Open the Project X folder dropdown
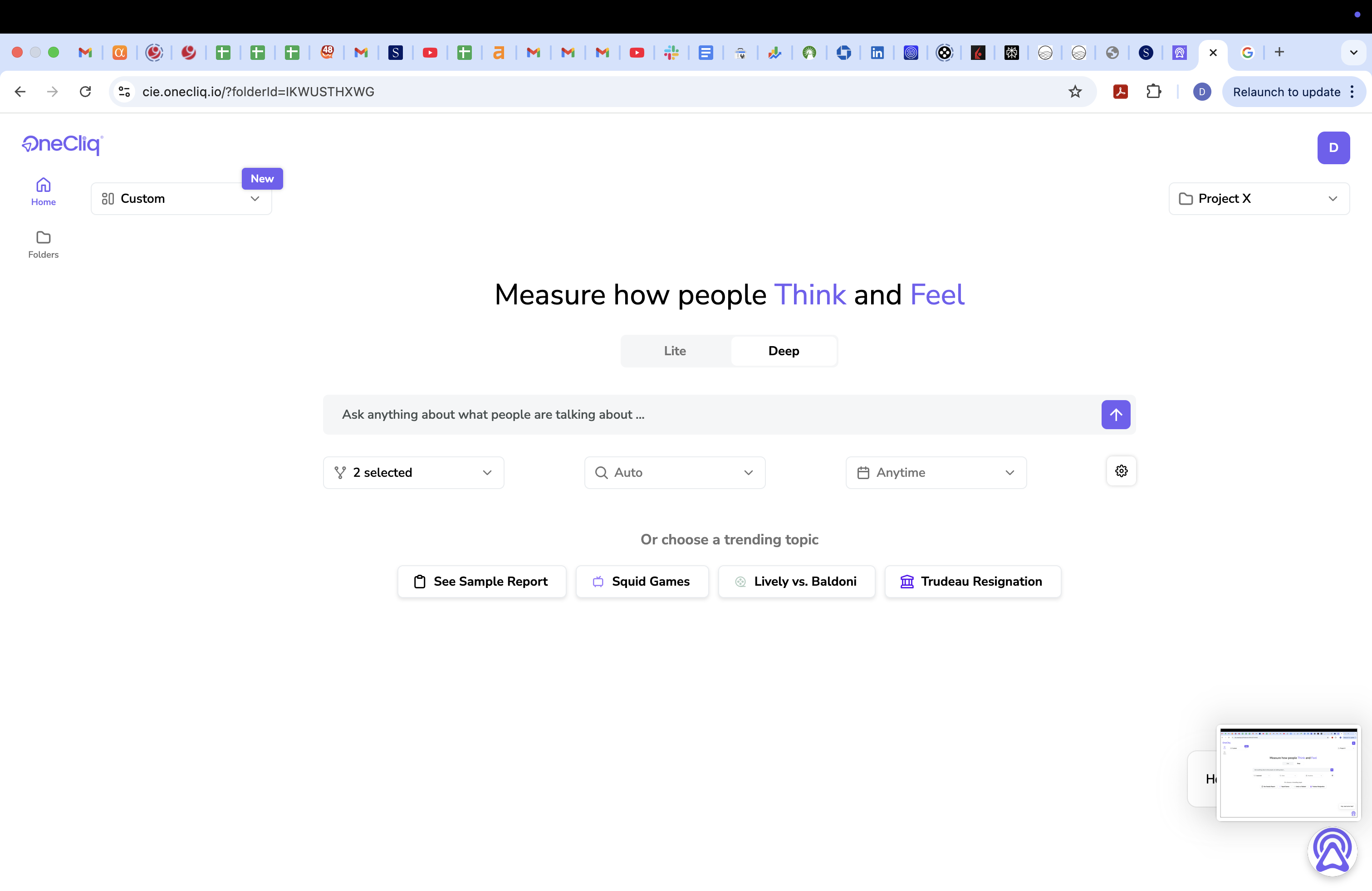The width and height of the screenshot is (1372, 891). click(1259, 199)
